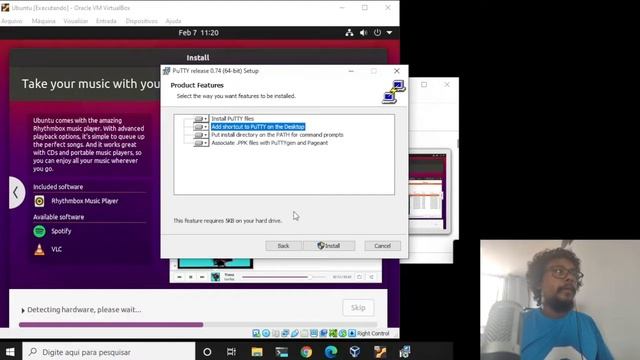The image size is (640, 360).
Task: Open the Windows Start menu
Action: point(10,352)
